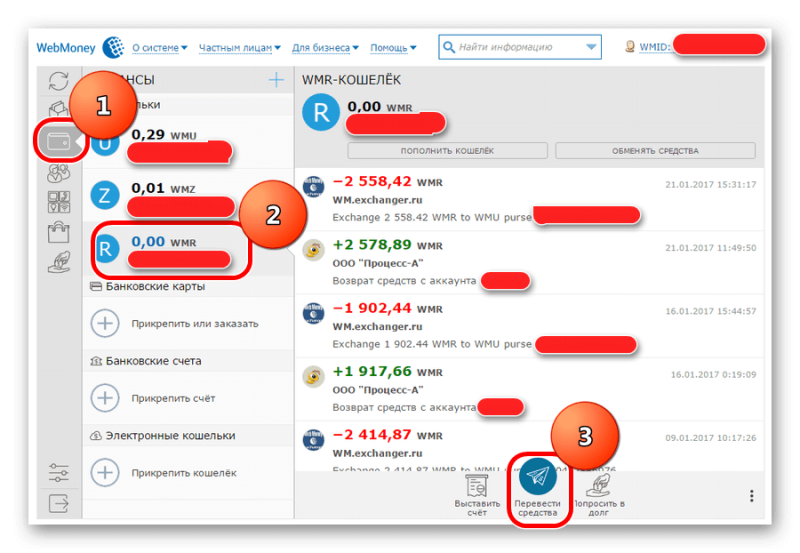Screen dimensions: 800x553
Task: Open the loans hand icon in the sidebar
Action: click(59, 262)
